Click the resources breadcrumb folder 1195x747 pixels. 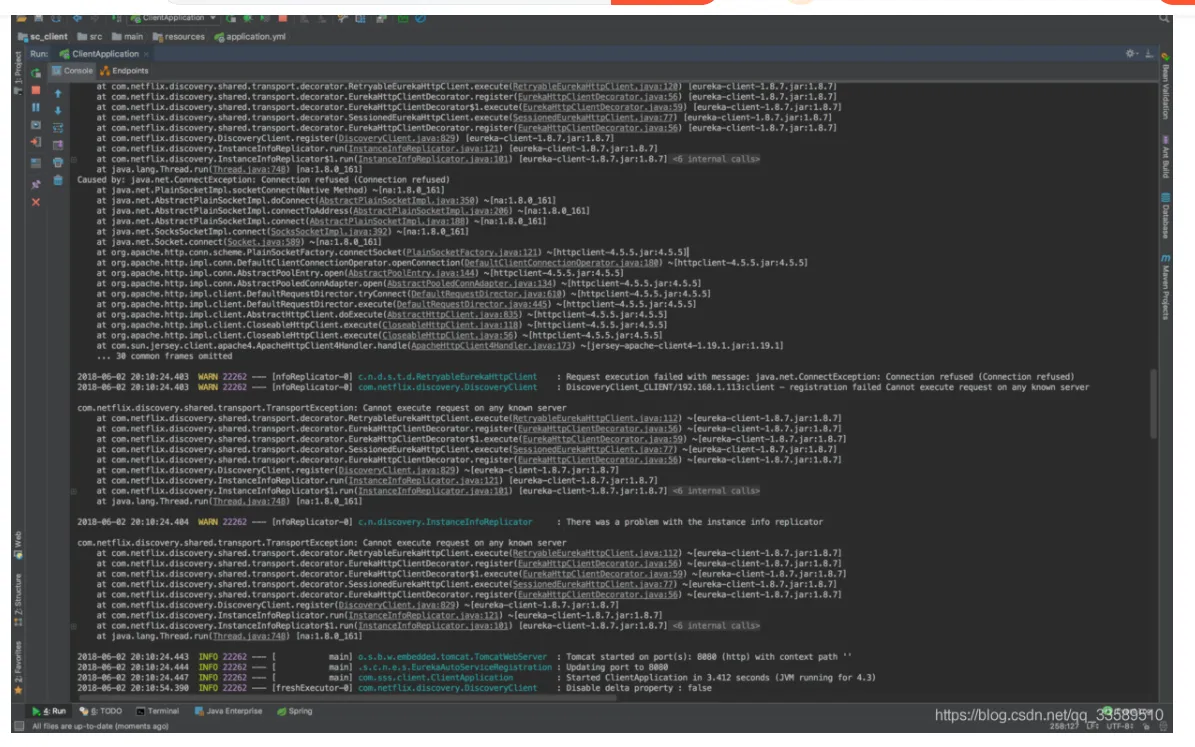click(x=178, y=37)
